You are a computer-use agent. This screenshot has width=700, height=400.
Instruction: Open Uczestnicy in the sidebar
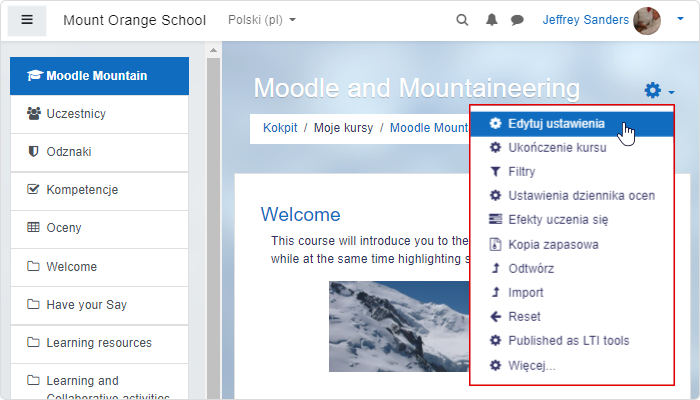[x=100, y=114]
